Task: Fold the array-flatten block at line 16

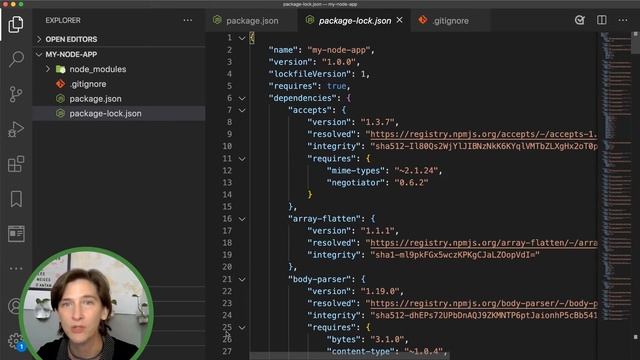Action: 242,219
